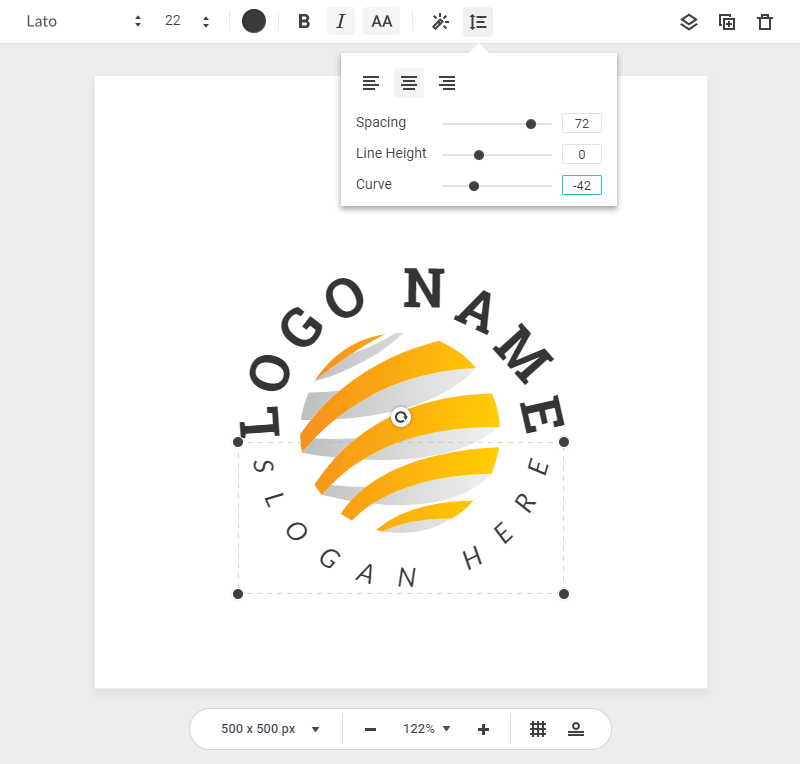The height and width of the screenshot is (764, 800).
Task: Open the 122% zoom level dropdown
Action: pos(427,729)
